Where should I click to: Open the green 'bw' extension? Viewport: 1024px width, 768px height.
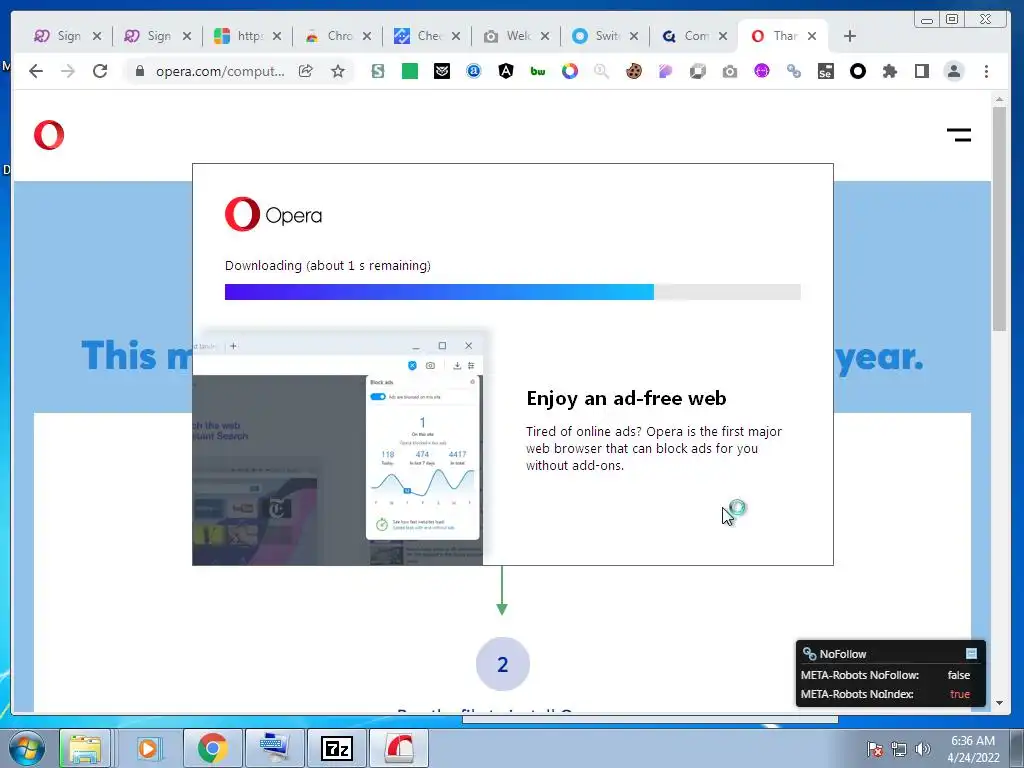tap(537, 71)
